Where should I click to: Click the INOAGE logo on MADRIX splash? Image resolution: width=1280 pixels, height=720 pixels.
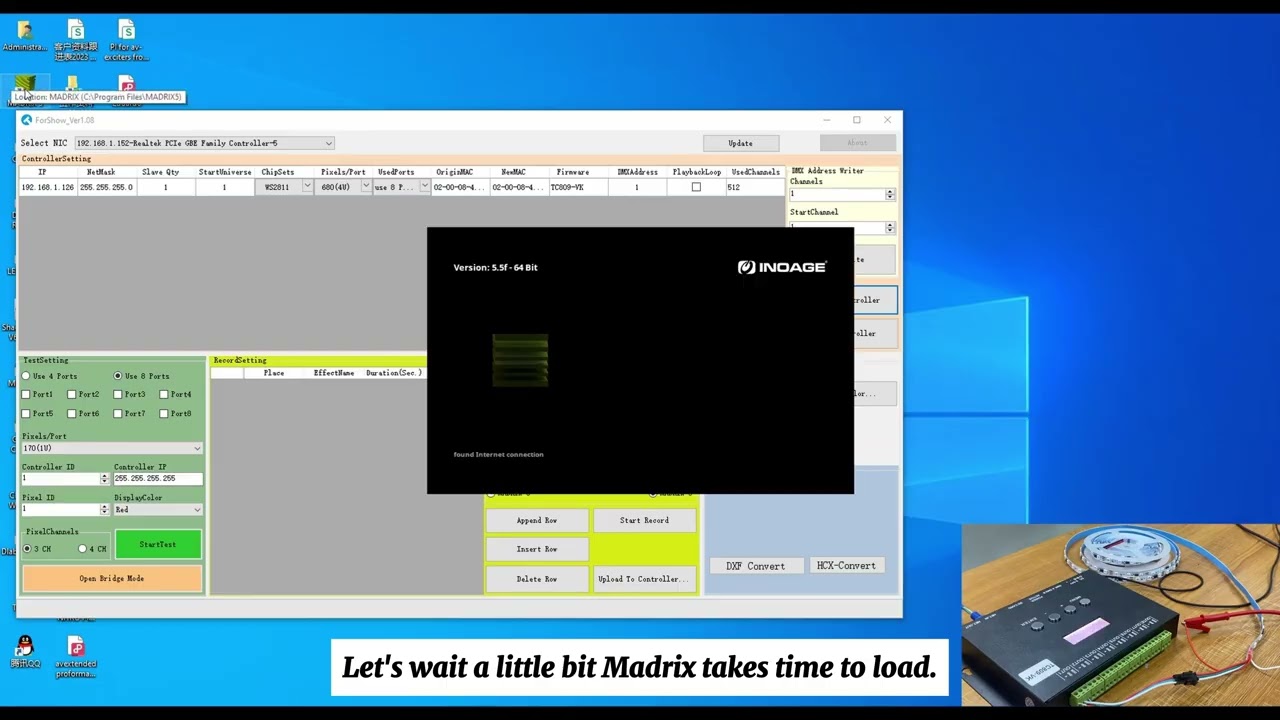tap(782, 267)
